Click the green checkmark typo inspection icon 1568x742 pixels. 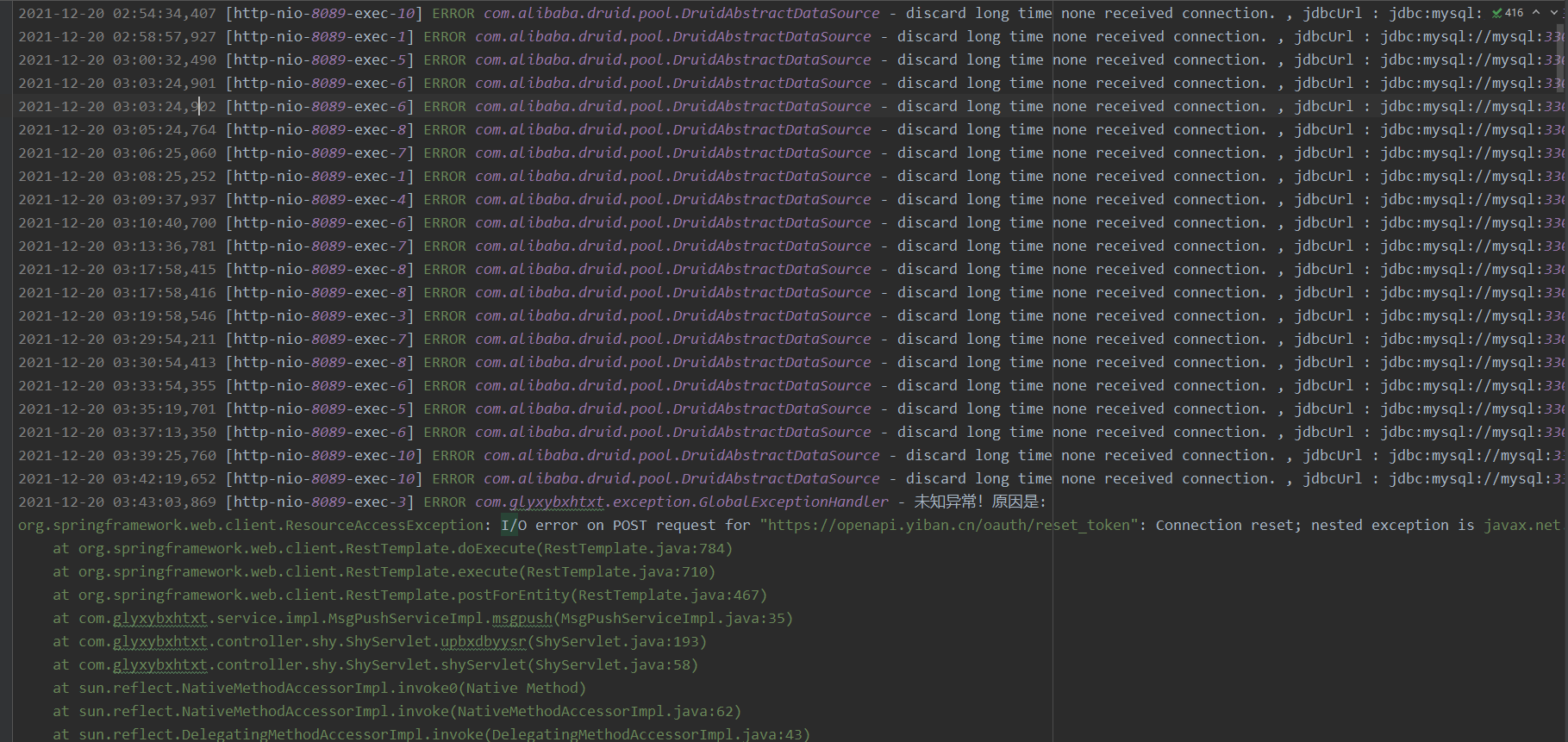(1497, 13)
